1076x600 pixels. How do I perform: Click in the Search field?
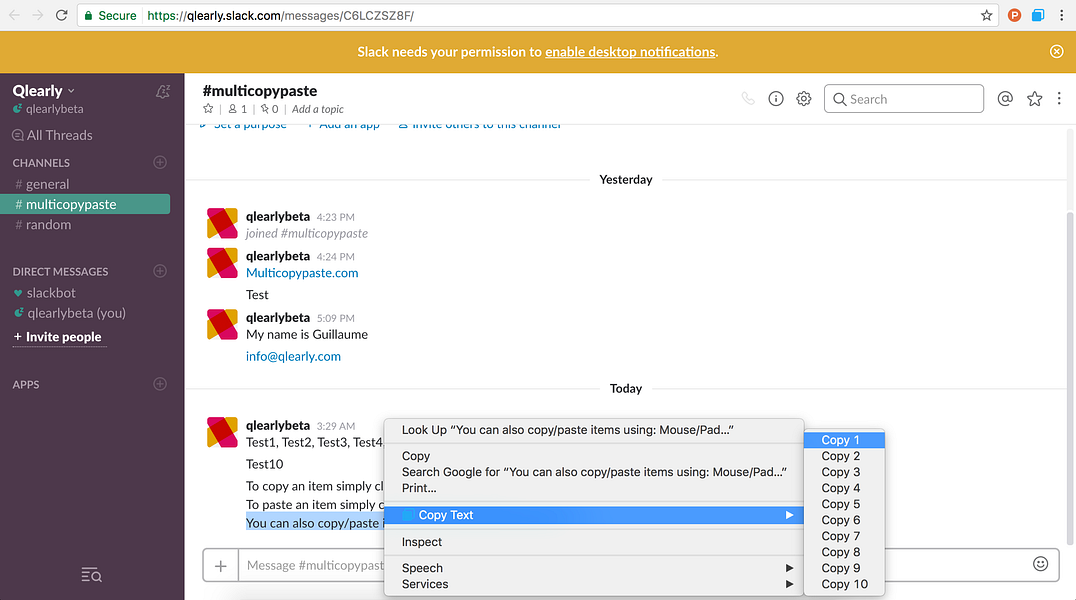903,99
